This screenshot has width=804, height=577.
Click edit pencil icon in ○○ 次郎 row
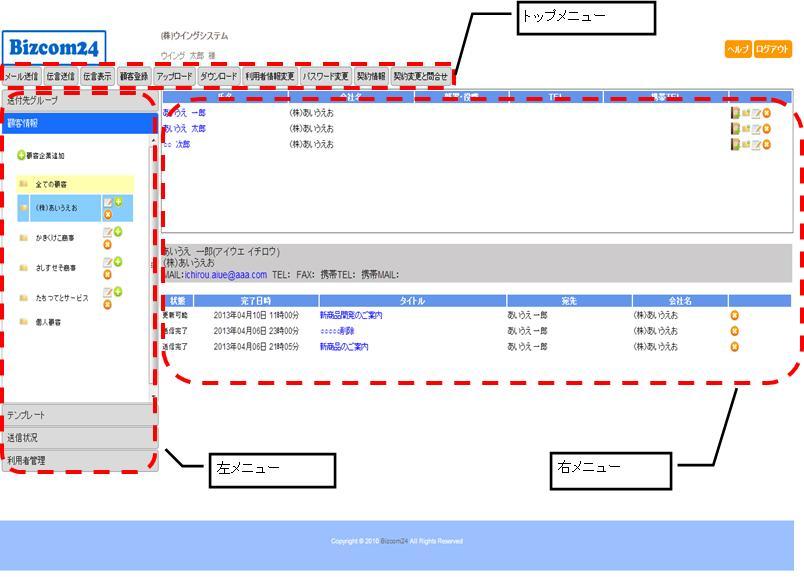click(756, 145)
